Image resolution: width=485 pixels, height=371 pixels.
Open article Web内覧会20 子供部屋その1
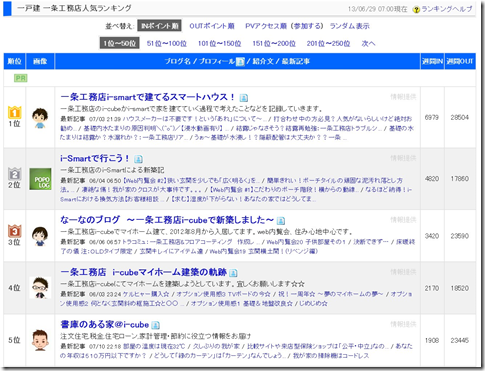306,242
